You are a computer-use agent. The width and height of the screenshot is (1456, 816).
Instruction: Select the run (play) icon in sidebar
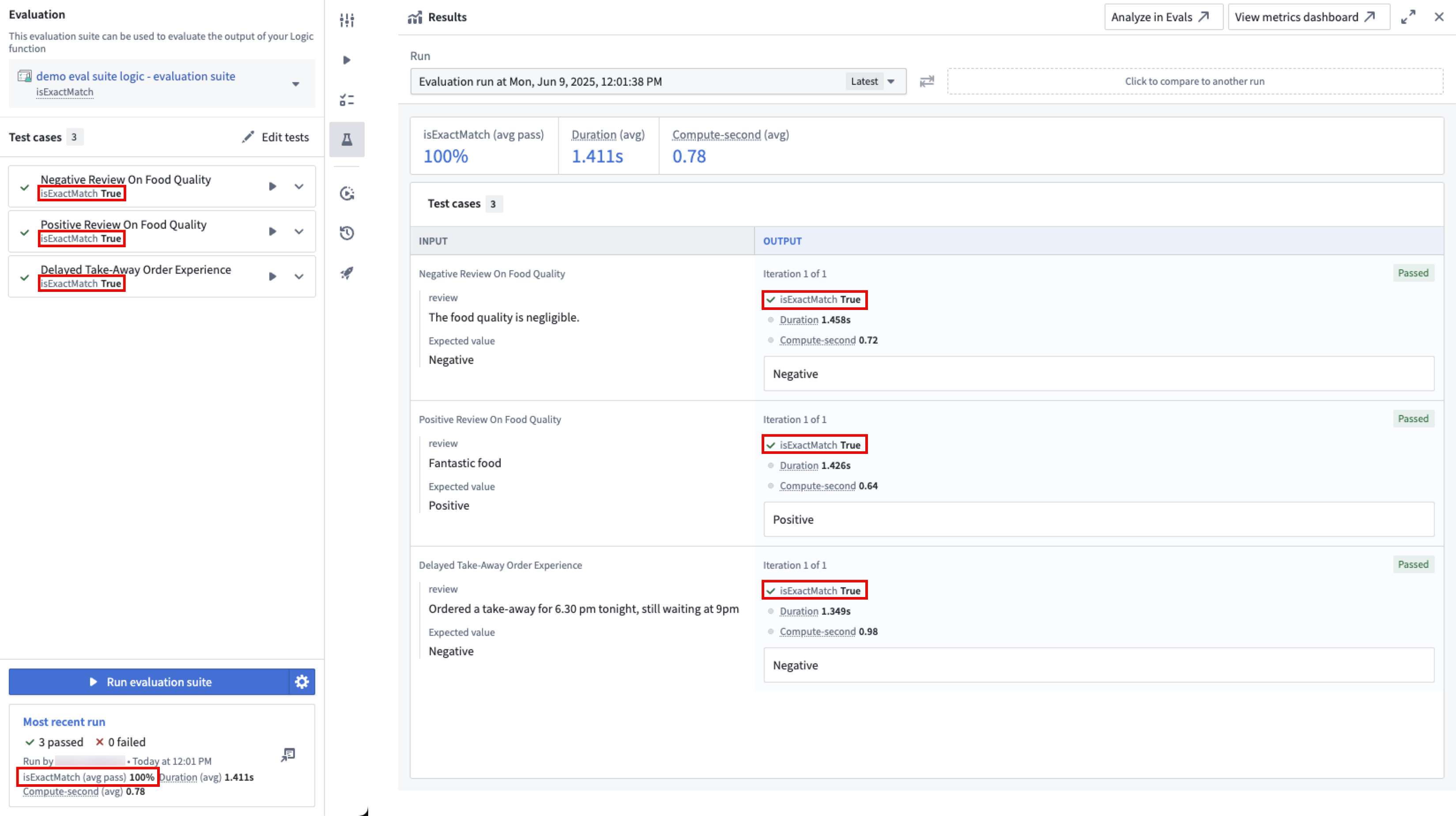pos(347,59)
